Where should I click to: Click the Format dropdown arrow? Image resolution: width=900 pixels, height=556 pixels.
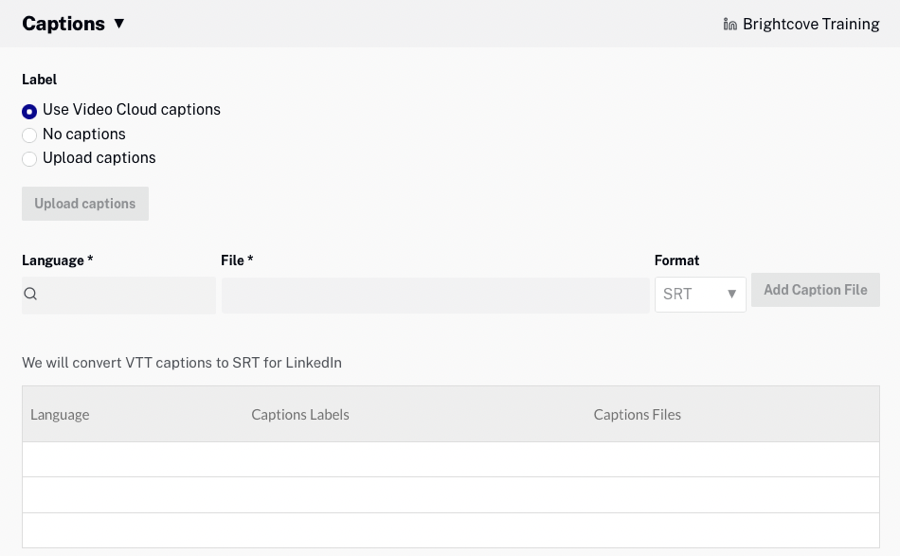click(x=731, y=294)
